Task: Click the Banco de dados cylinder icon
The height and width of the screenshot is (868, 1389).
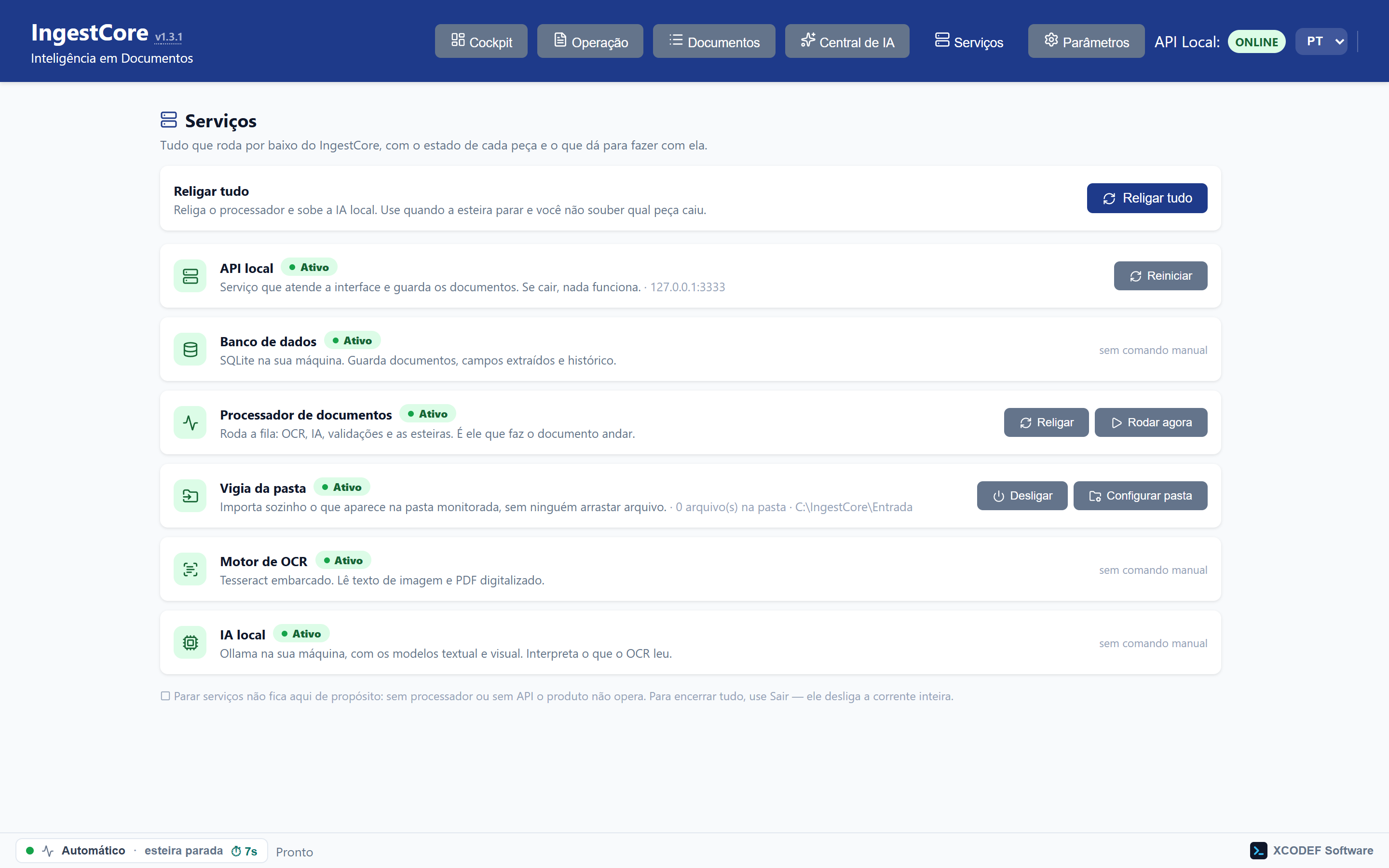Action: coord(190,350)
